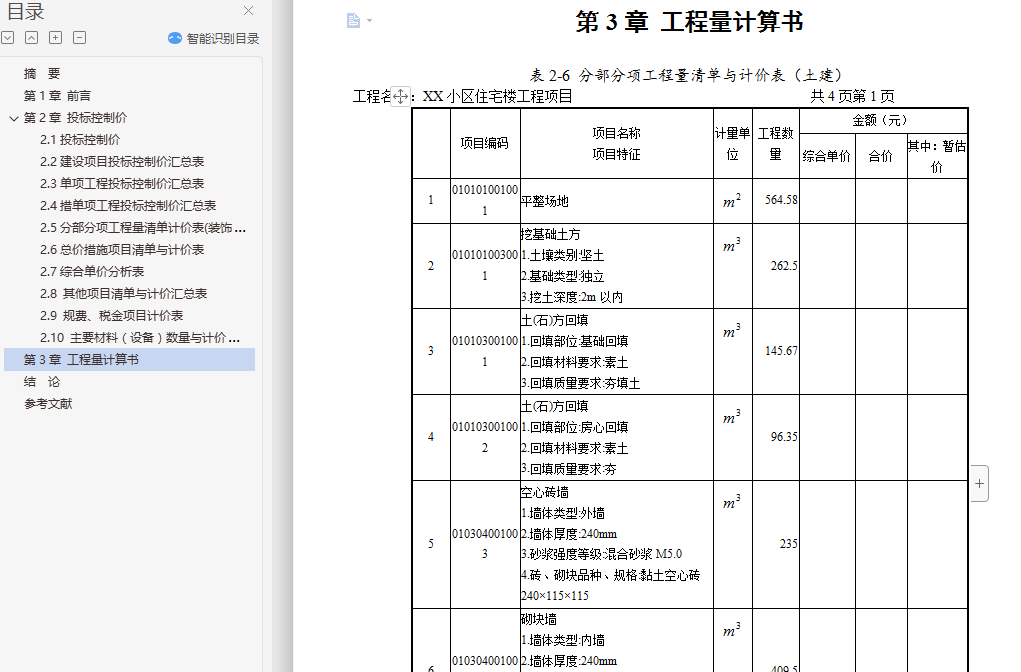Open section 2.1 投标控制价
1021x672 pixels.
pyautogui.click(x=80, y=139)
